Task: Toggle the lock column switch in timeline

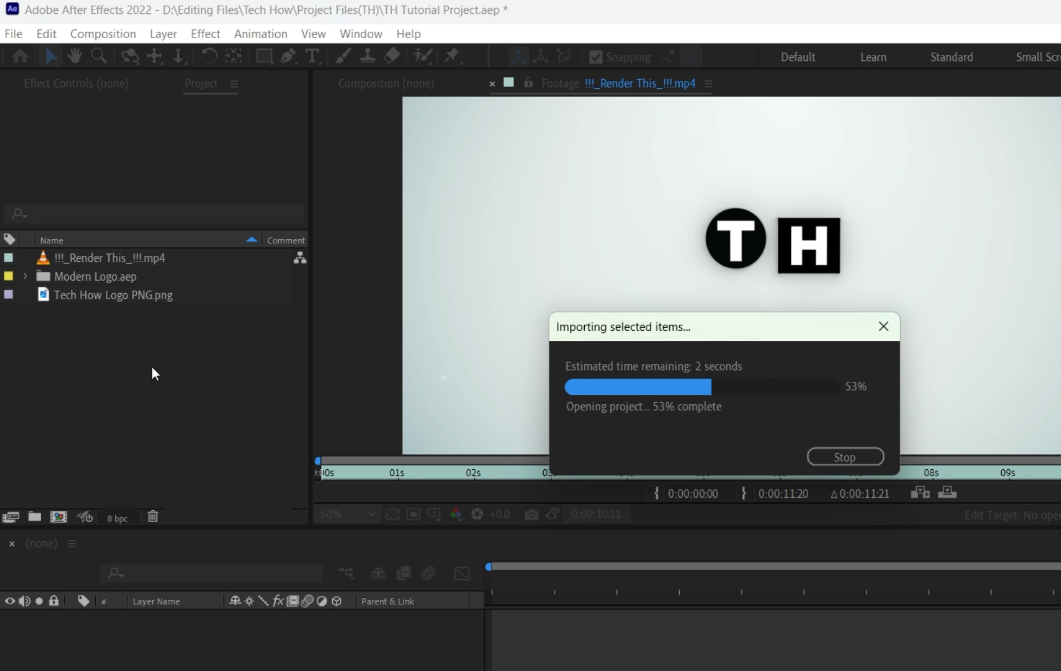Action: (53, 601)
